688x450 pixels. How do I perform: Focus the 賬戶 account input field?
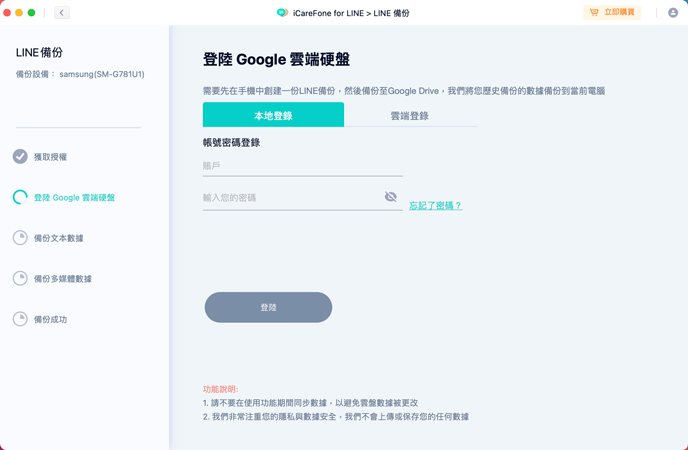click(303, 166)
